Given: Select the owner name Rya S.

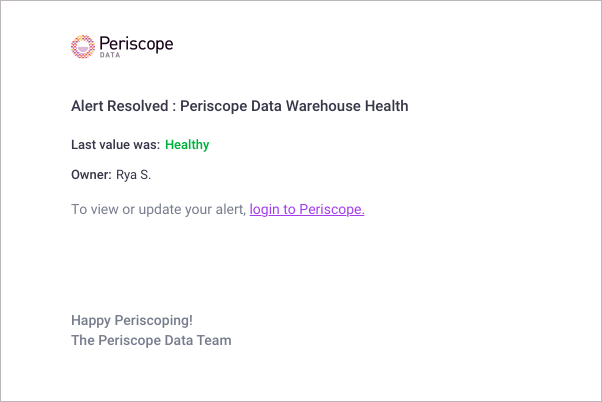Looking at the screenshot, I should point(134,175).
